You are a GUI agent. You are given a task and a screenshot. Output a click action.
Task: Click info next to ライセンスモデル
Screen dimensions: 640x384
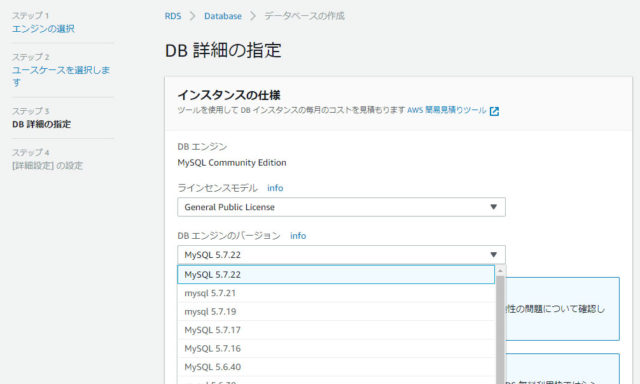coord(275,188)
